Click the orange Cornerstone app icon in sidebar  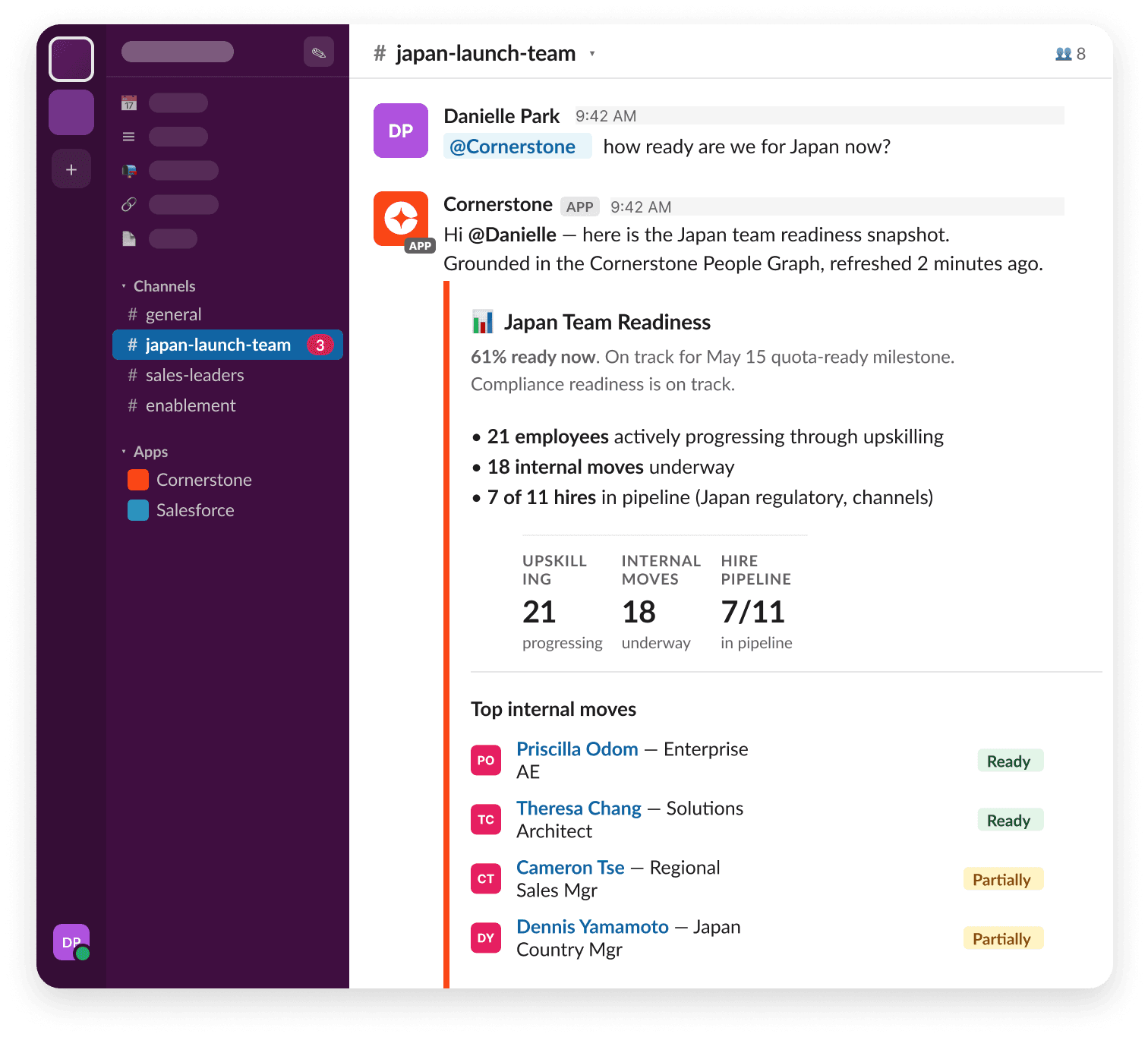(x=138, y=480)
